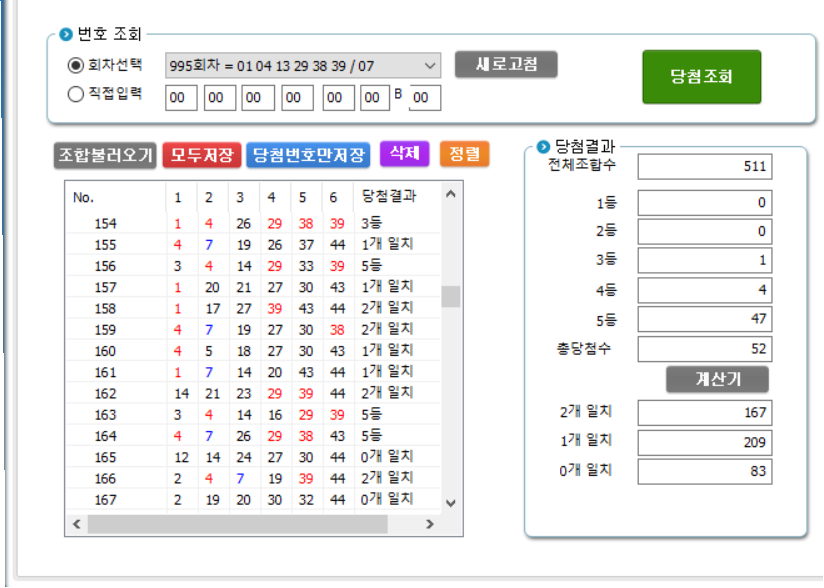824x588 pixels.
Task: Open the 계산기 calculator button
Action: coord(717,379)
